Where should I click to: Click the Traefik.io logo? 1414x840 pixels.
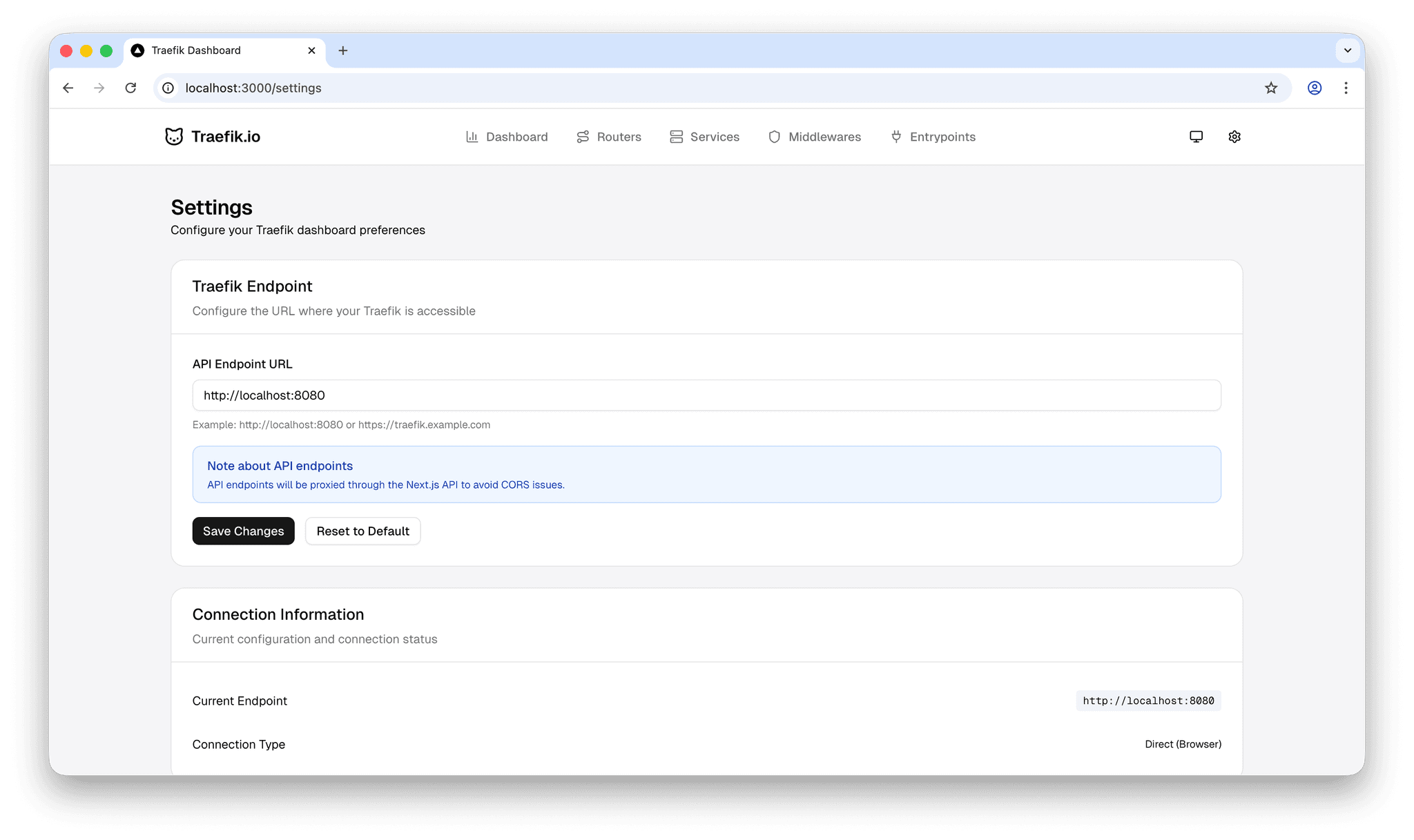pyautogui.click(x=213, y=137)
